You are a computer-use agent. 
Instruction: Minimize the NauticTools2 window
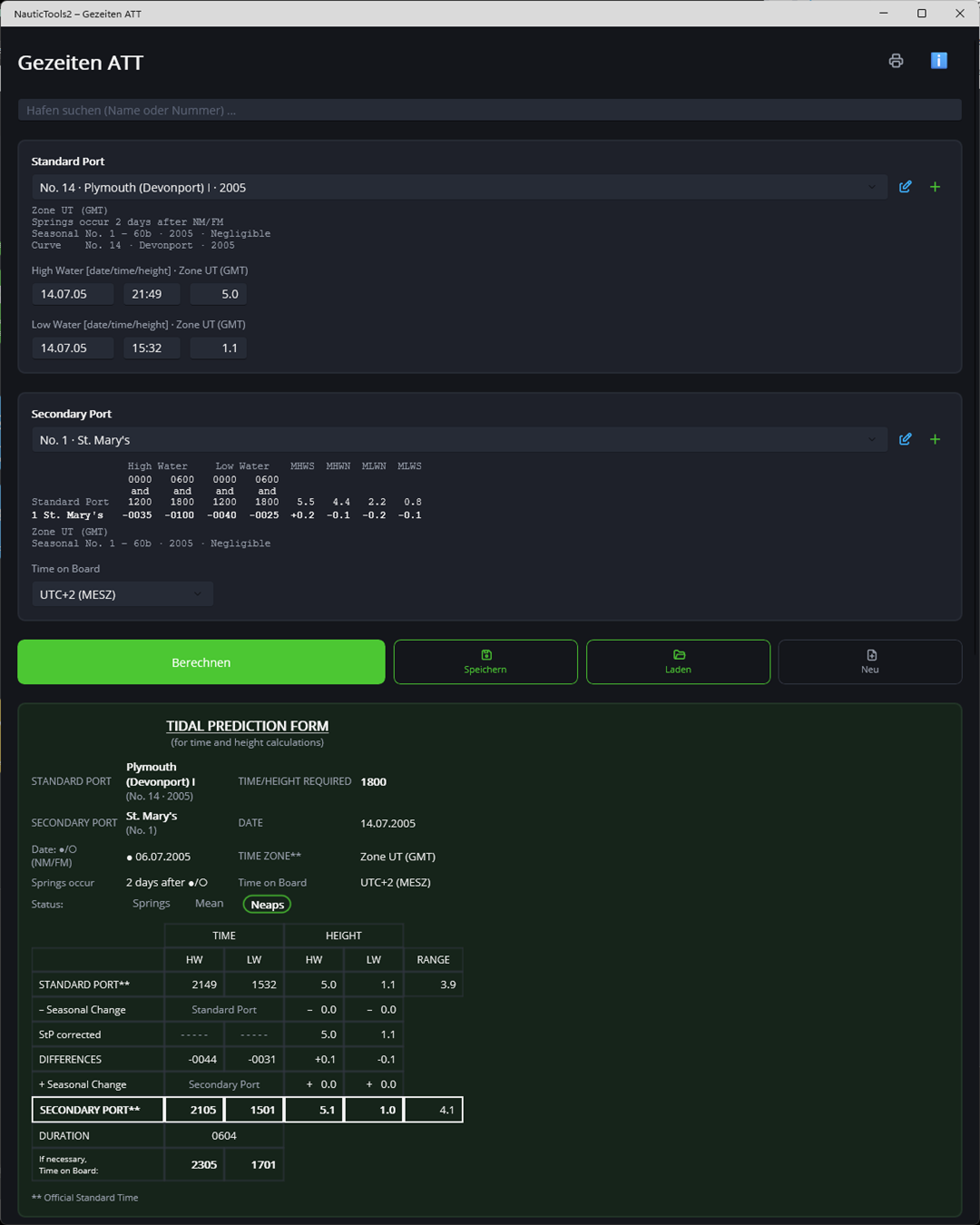(884, 14)
